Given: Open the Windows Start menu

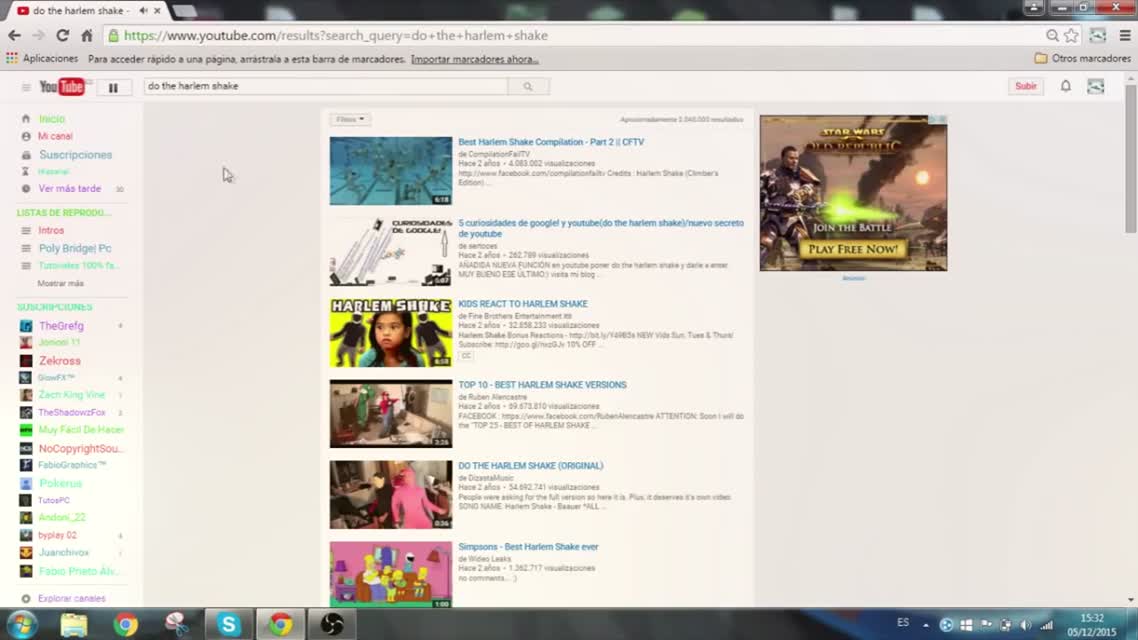Looking at the screenshot, I should click(x=22, y=624).
